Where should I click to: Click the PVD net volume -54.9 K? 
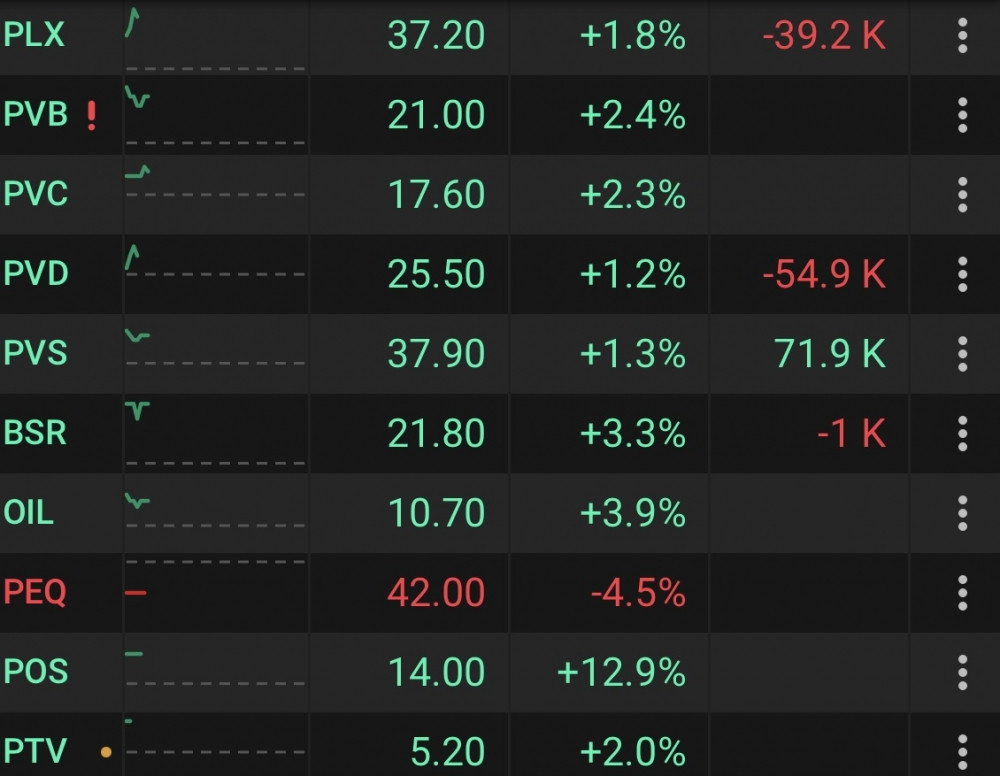point(824,274)
